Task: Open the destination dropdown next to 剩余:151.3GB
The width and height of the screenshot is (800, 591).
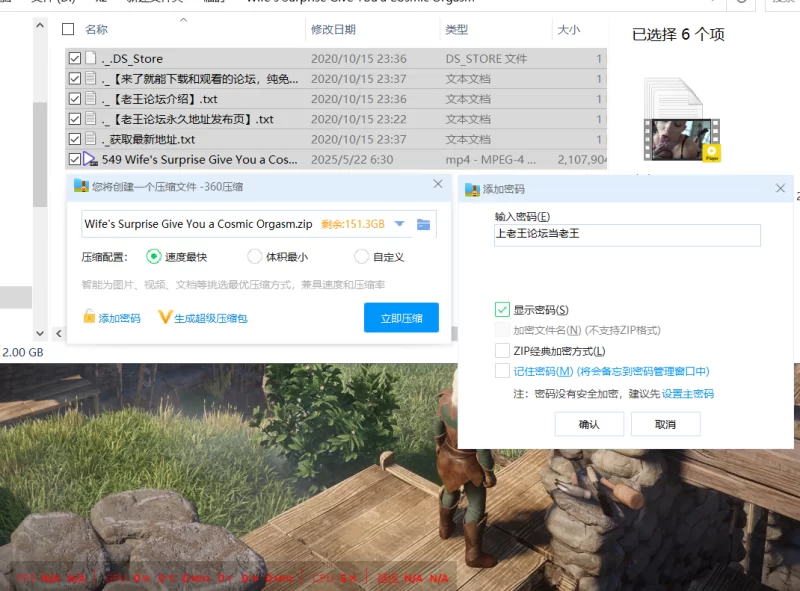Action: tap(400, 224)
